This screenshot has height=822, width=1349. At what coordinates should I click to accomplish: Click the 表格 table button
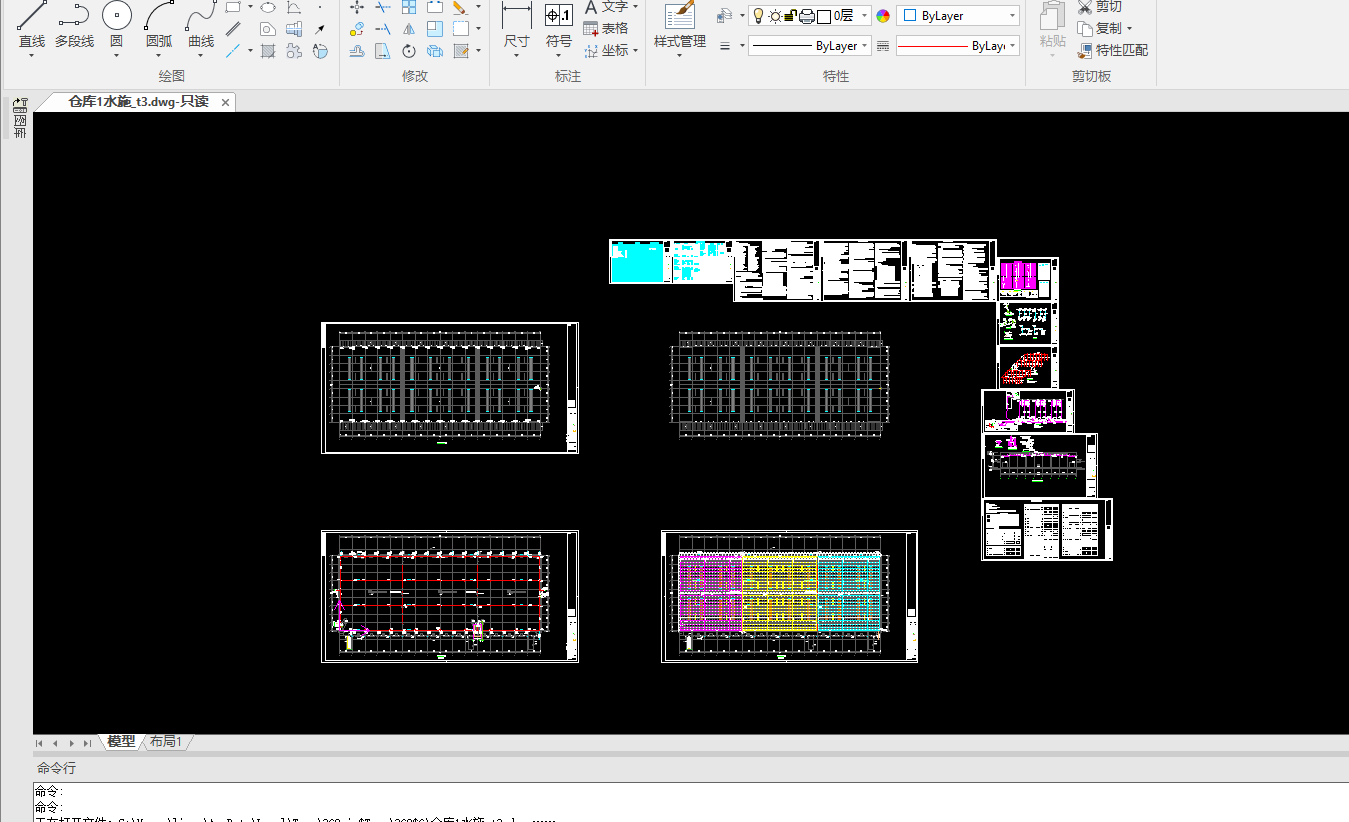(x=606, y=29)
